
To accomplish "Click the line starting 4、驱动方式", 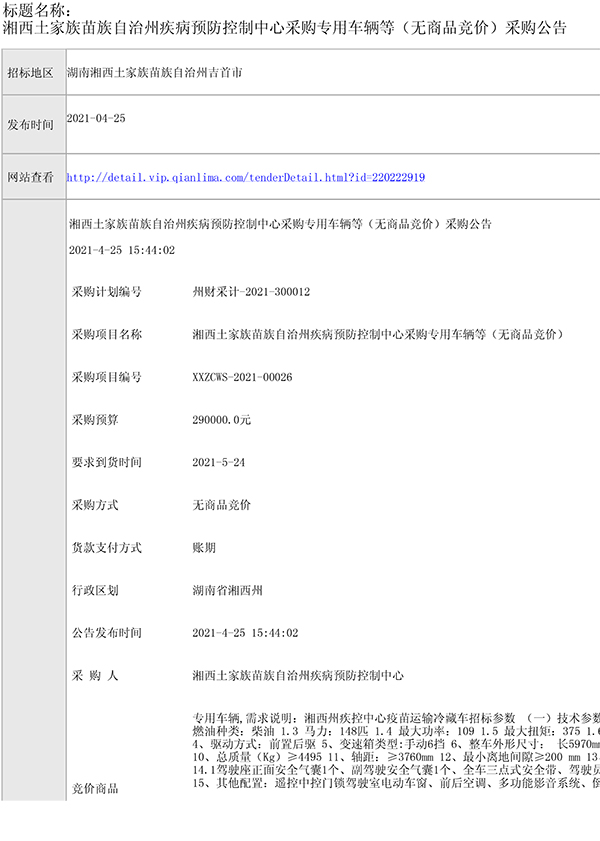I will click(x=396, y=744).
